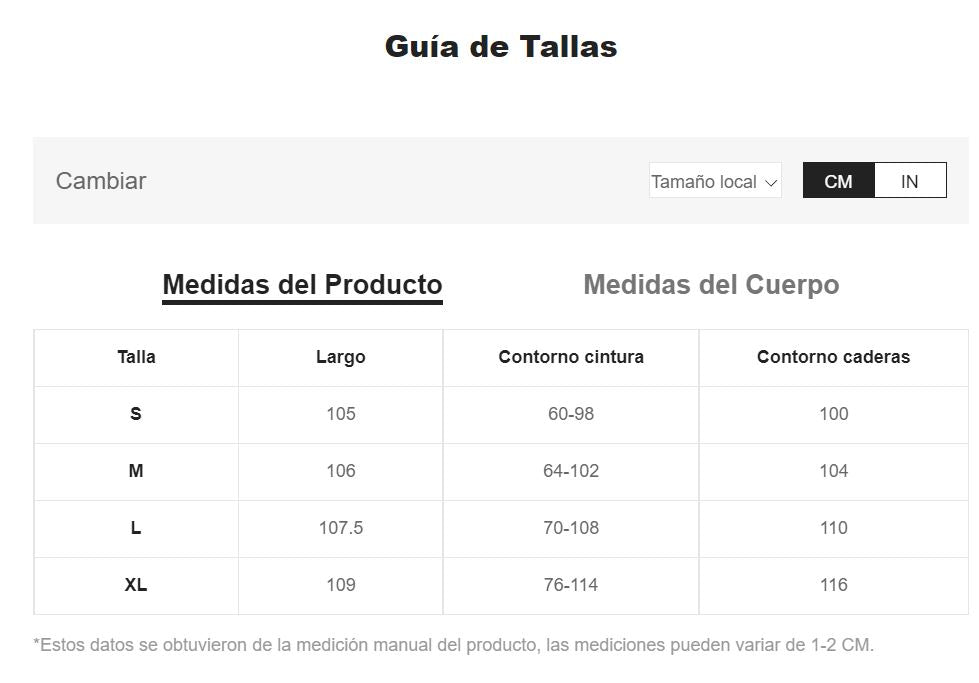Select the size S row label

point(136,414)
